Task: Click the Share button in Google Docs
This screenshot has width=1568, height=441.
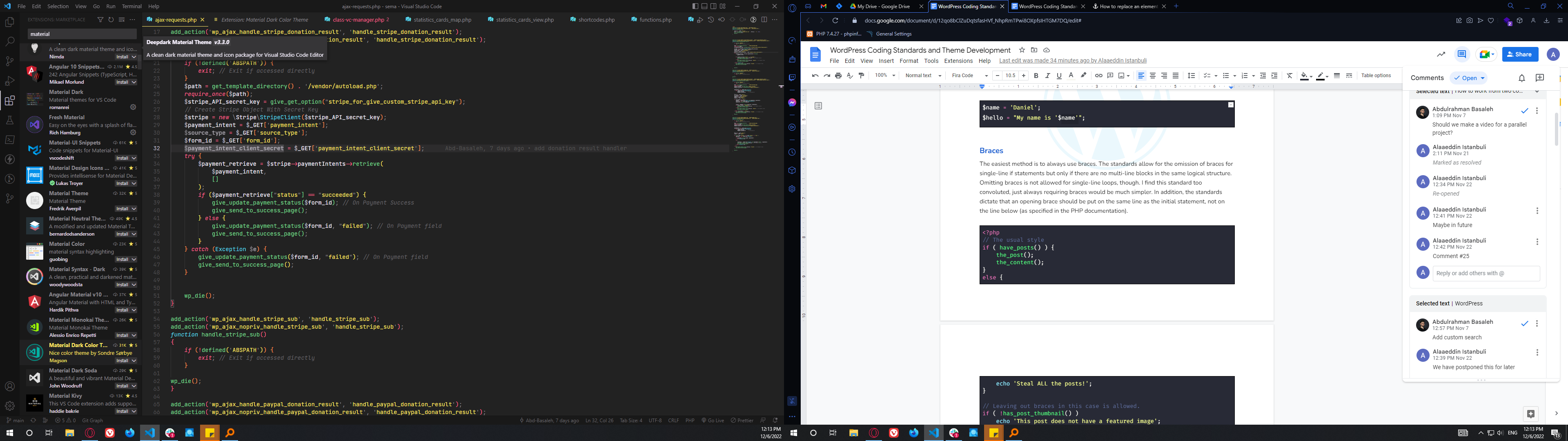Action: pyautogui.click(x=1520, y=54)
